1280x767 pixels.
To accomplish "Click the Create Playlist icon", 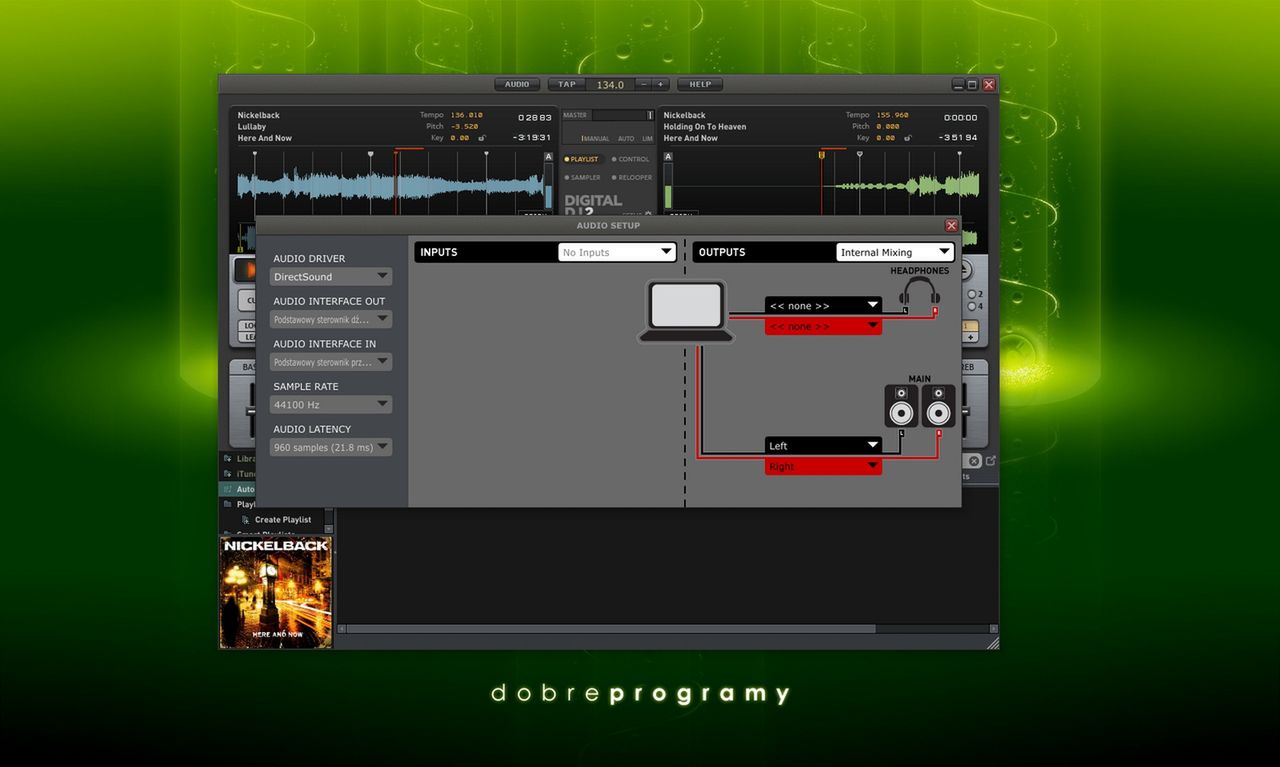I will point(245,520).
